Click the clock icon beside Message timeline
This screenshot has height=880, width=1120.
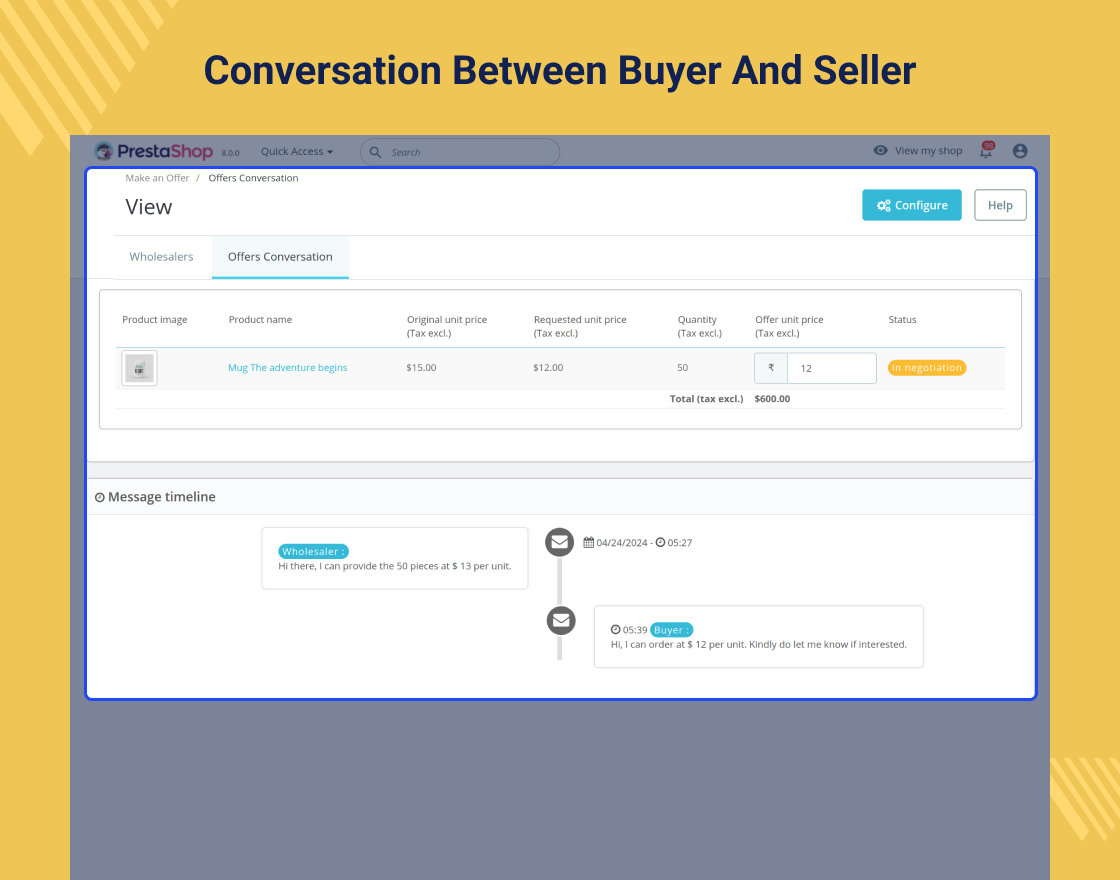(99, 498)
